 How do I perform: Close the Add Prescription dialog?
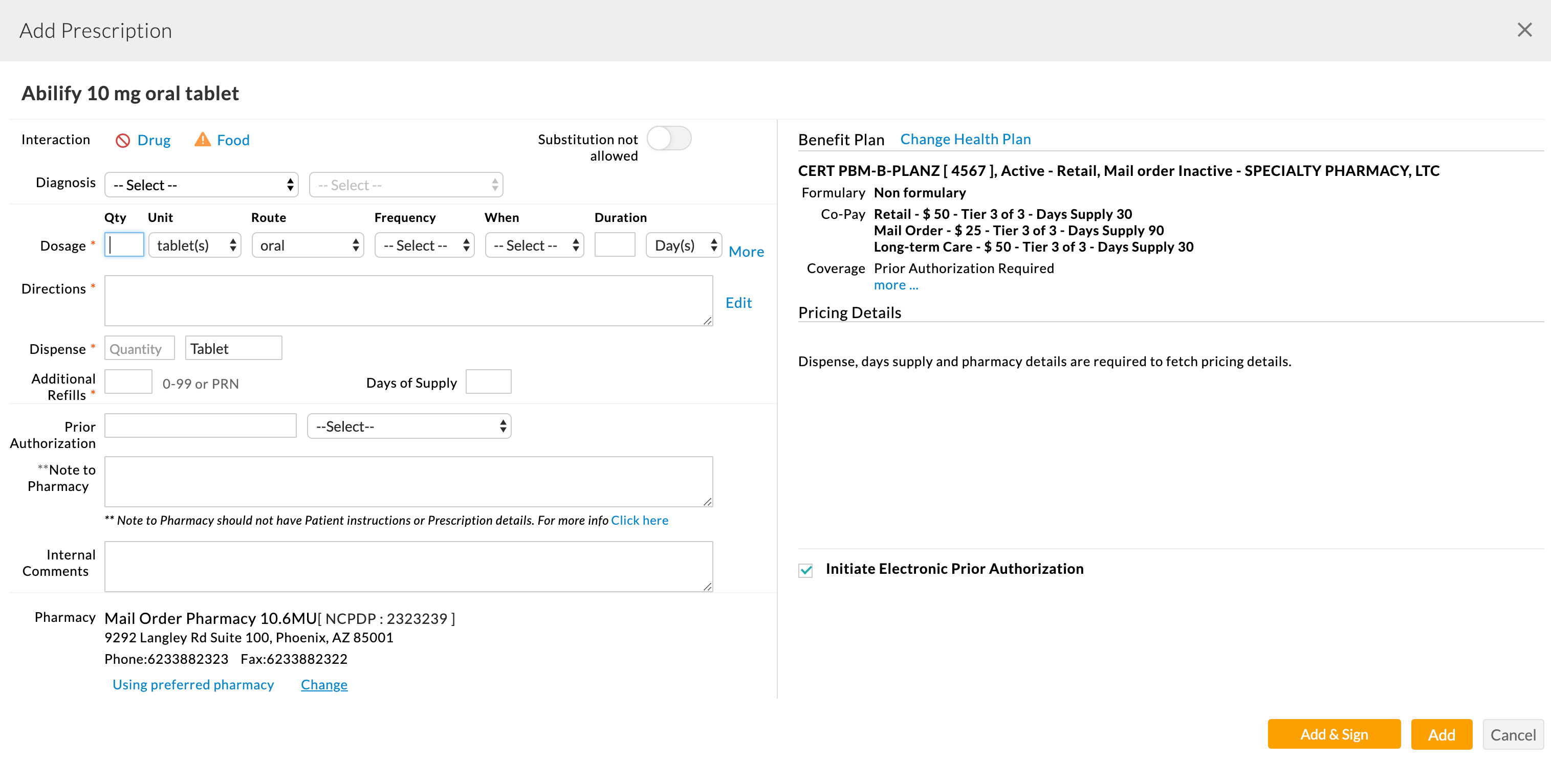click(x=1524, y=30)
